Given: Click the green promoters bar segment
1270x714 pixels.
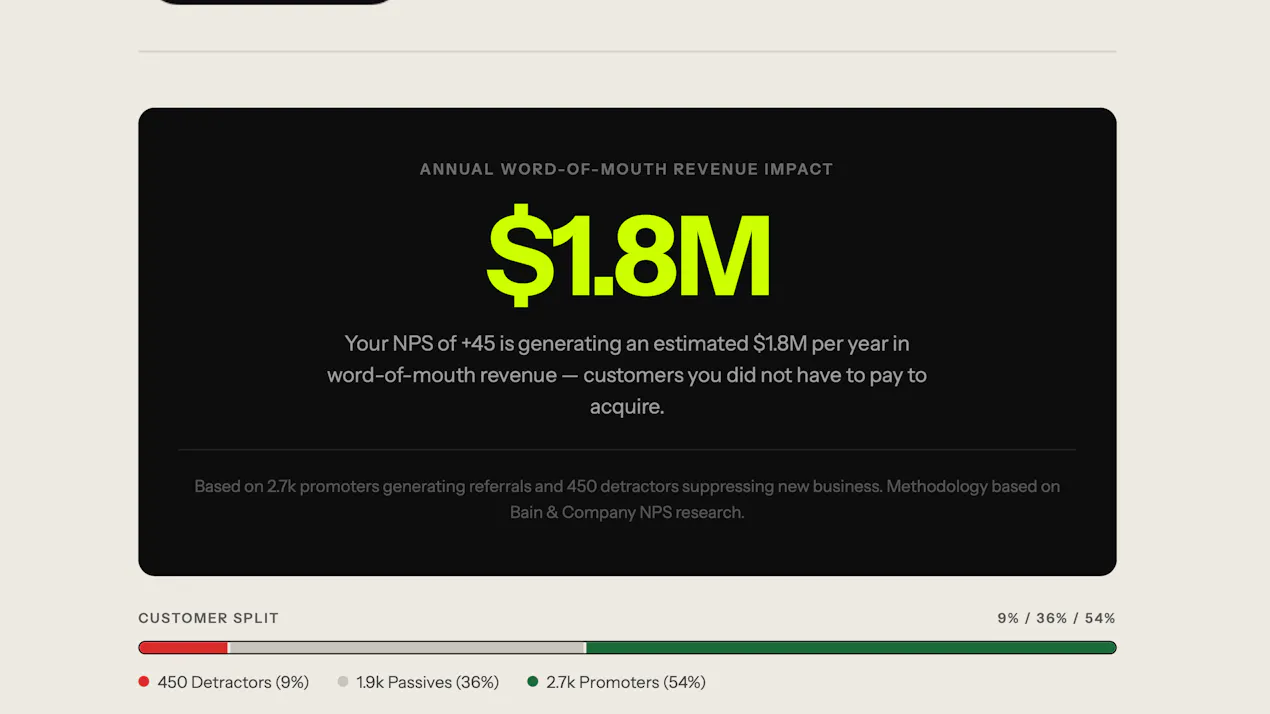Looking at the screenshot, I should tap(851, 648).
